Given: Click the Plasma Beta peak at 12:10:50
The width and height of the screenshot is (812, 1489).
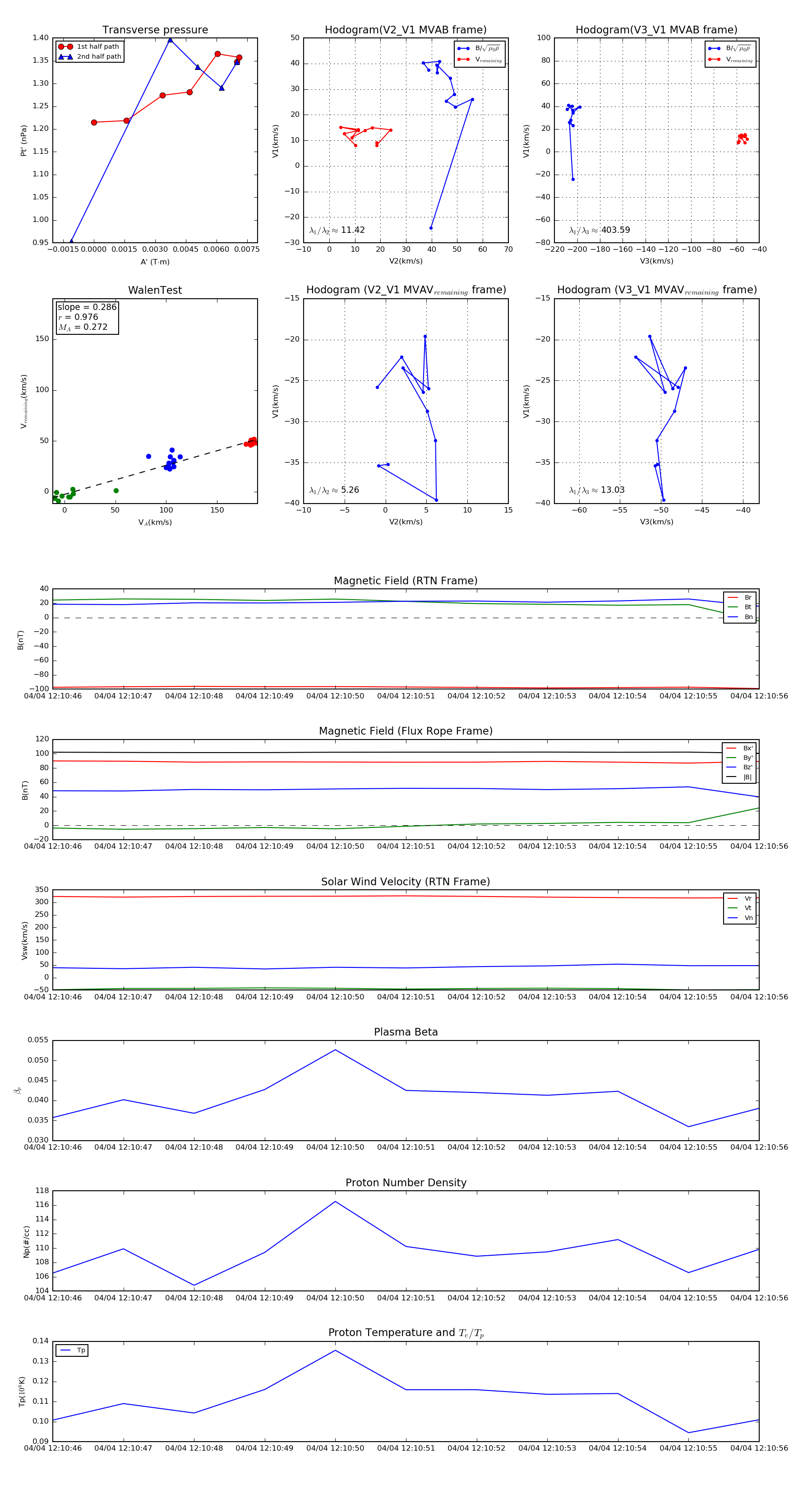Looking at the screenshot, I should tap(335, 1050).
